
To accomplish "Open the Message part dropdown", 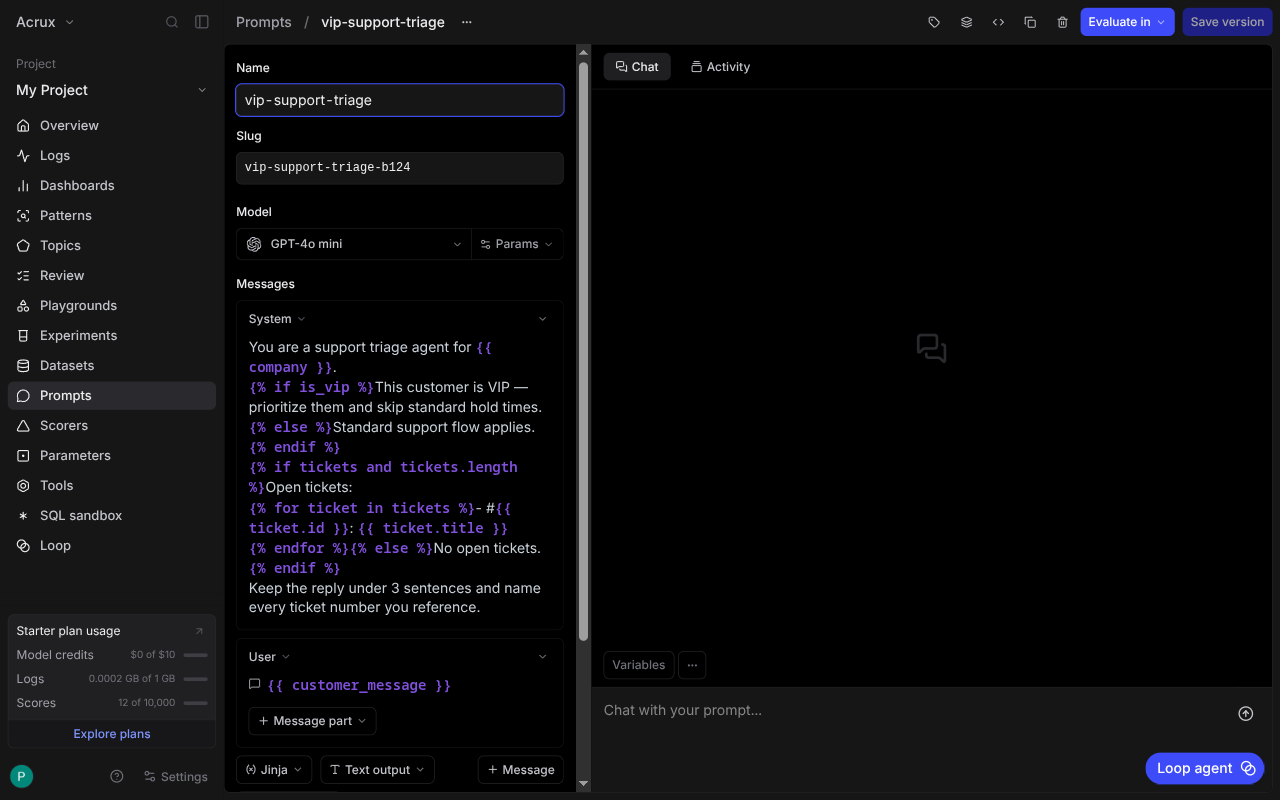I will point(312,721).
